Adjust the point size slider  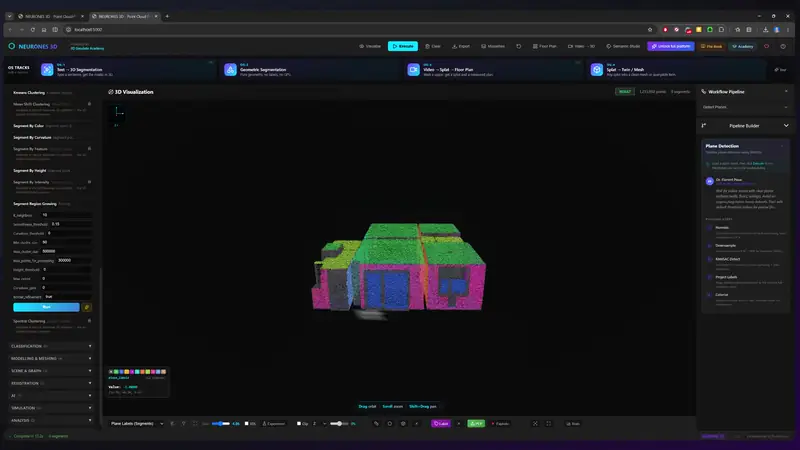click(x=221, y=423)
